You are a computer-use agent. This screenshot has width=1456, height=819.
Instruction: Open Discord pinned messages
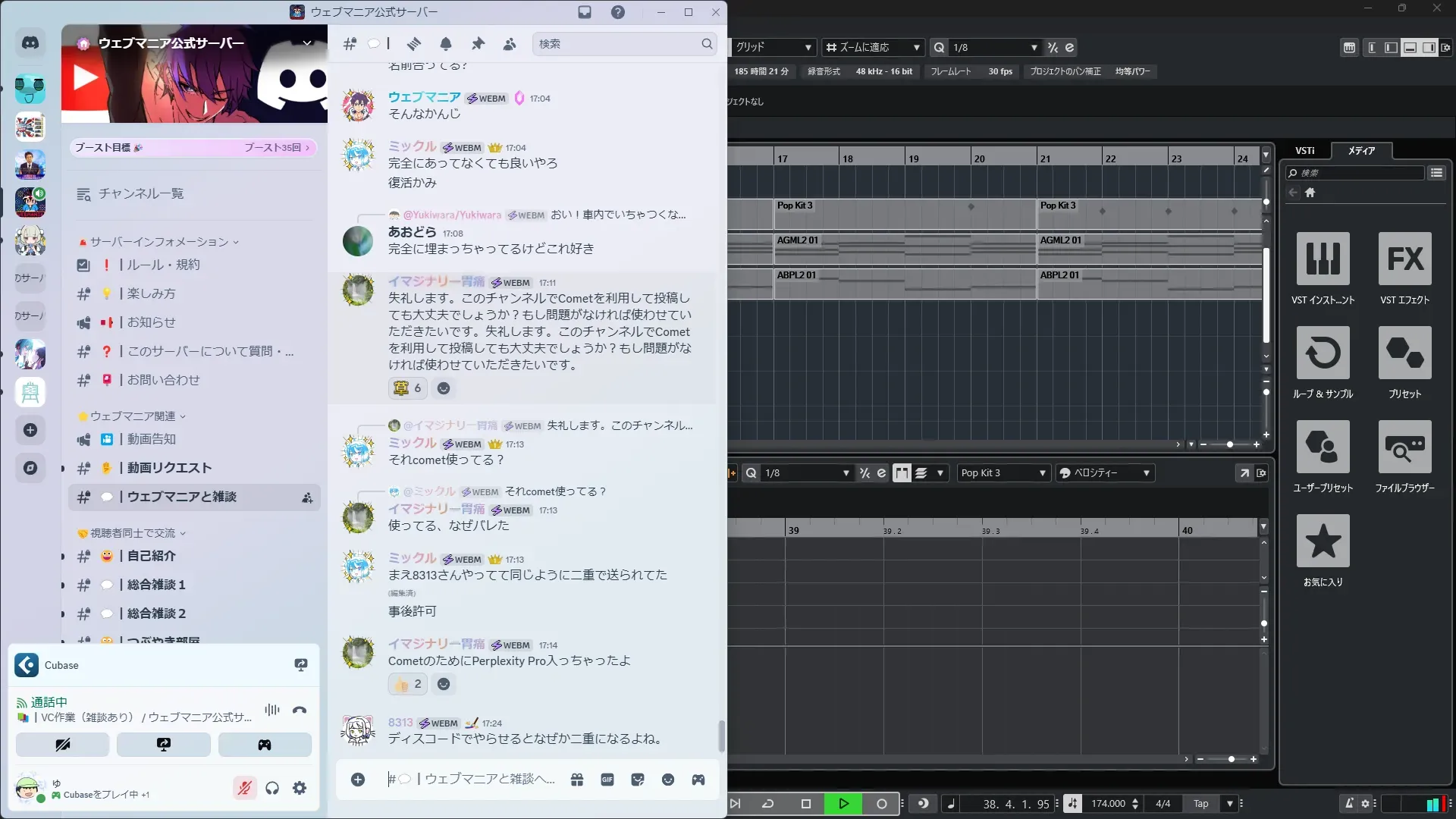point(478,44)
